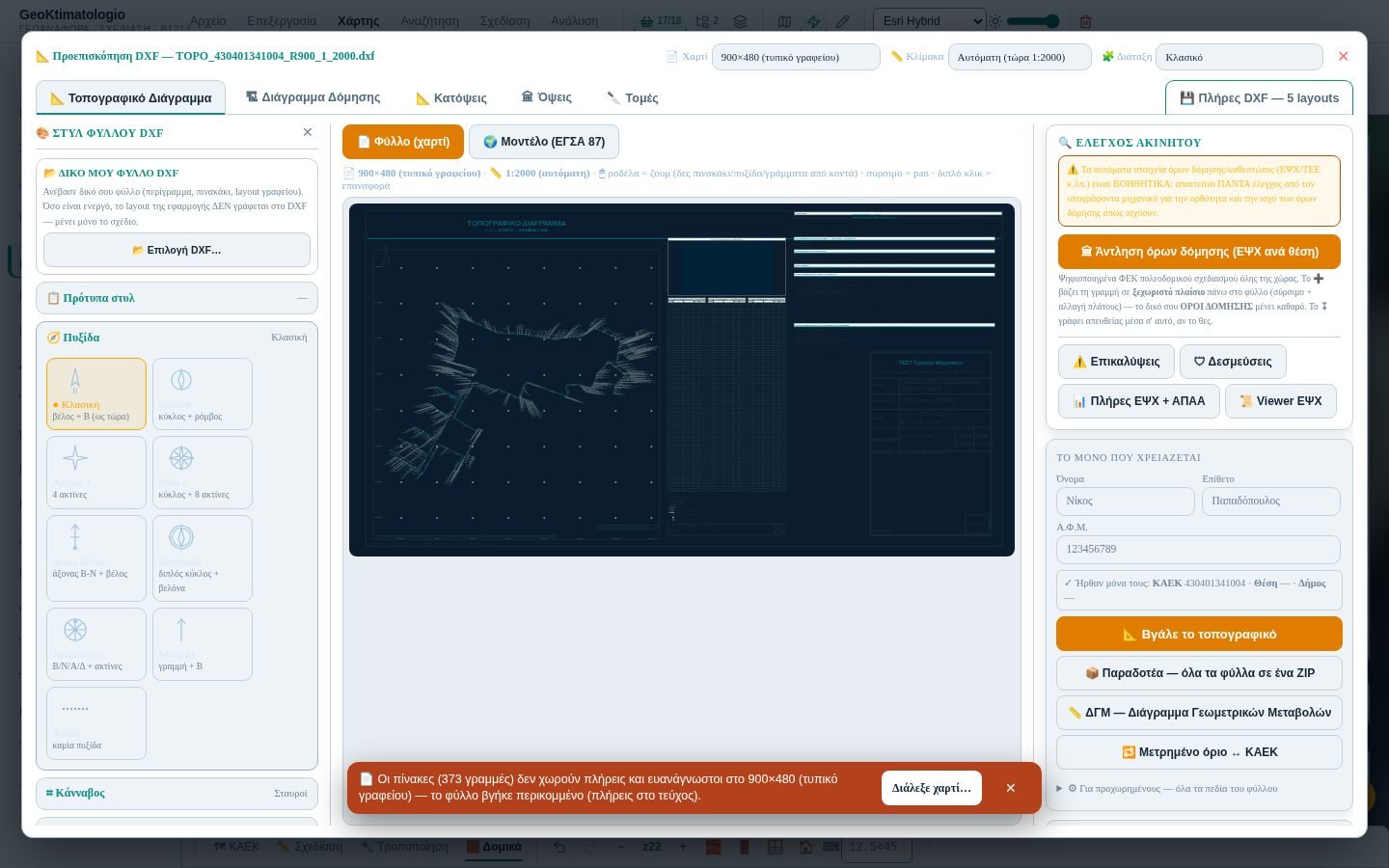
Task: Open the Κλίμακα scale dropdown
Action: pos(1020,57)
